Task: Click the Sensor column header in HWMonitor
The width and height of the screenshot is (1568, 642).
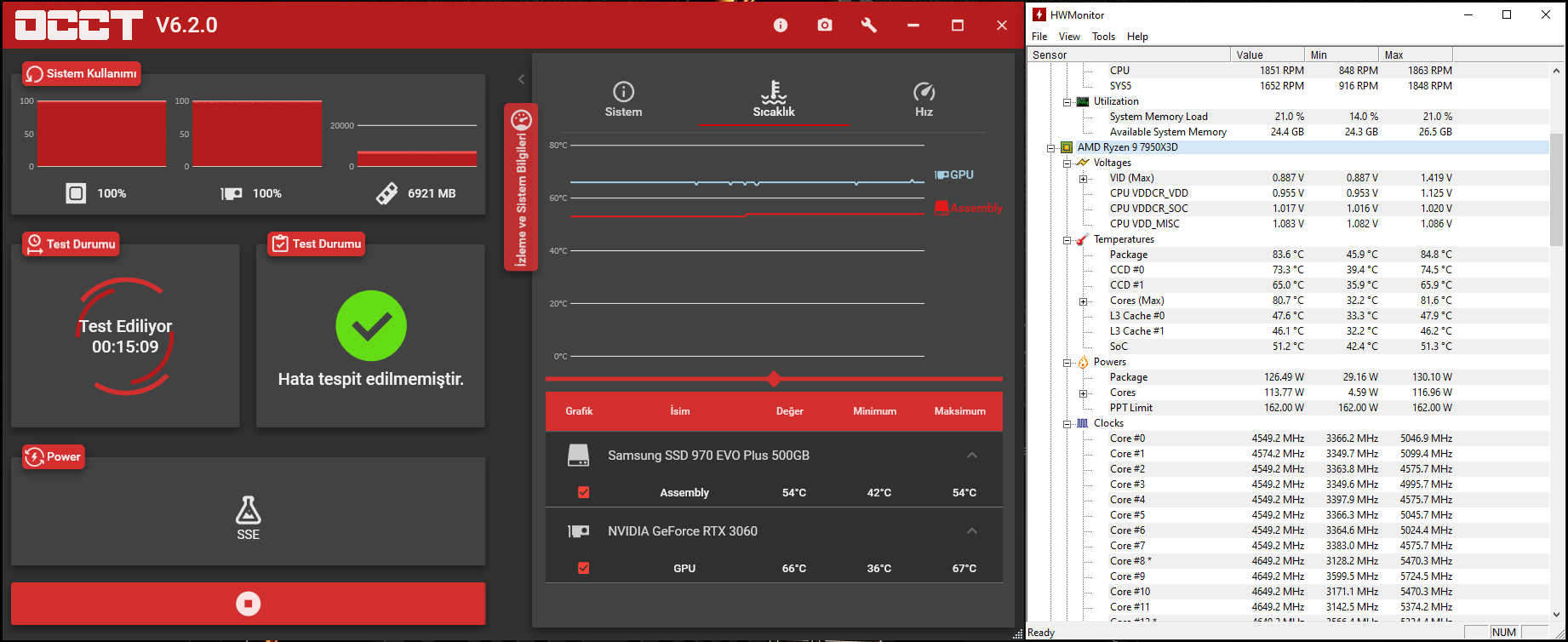Action: click(x=1129, y=54)
